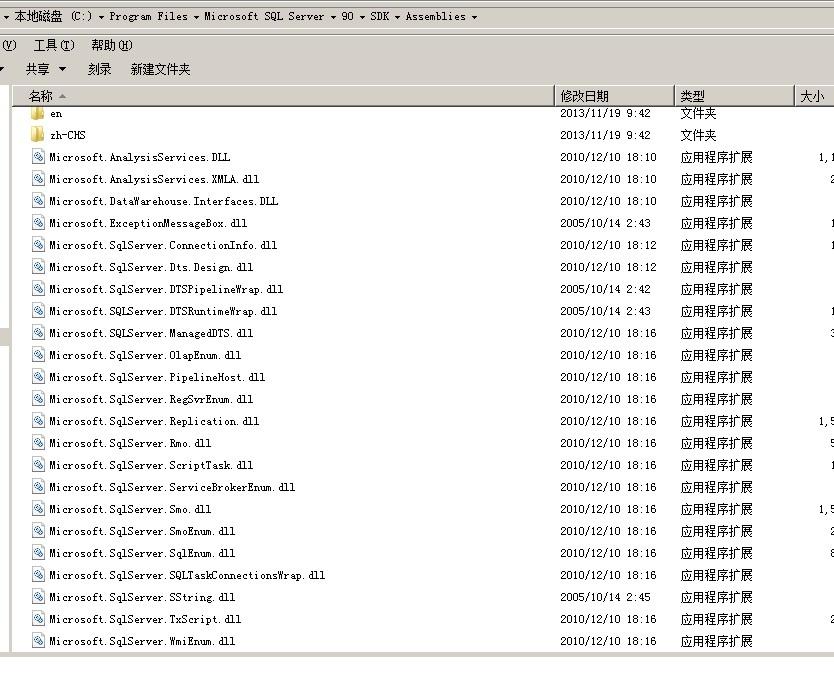The height and width of the screenshot is (675, 834).
Task: Select the Microsoft.SqlServer.ServiceBrokerEnum.dll file icon
Action: 38,487
